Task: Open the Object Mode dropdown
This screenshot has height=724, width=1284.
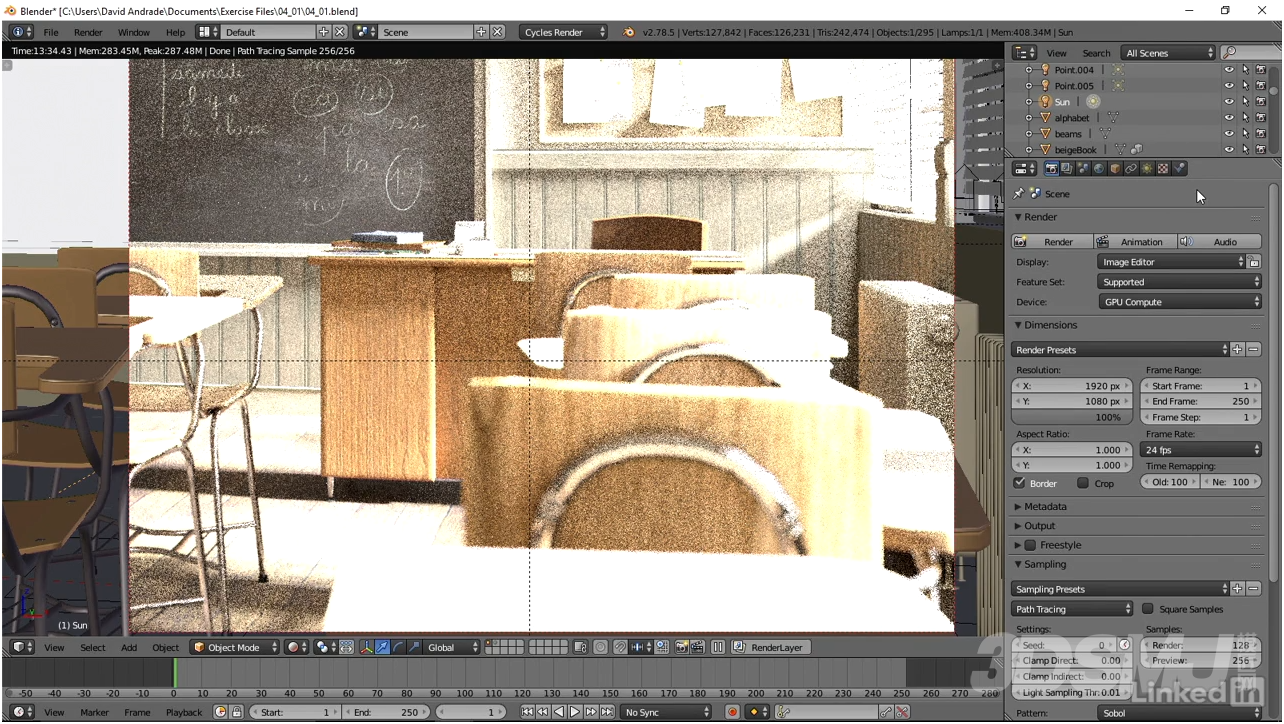Action: (235, 647)
